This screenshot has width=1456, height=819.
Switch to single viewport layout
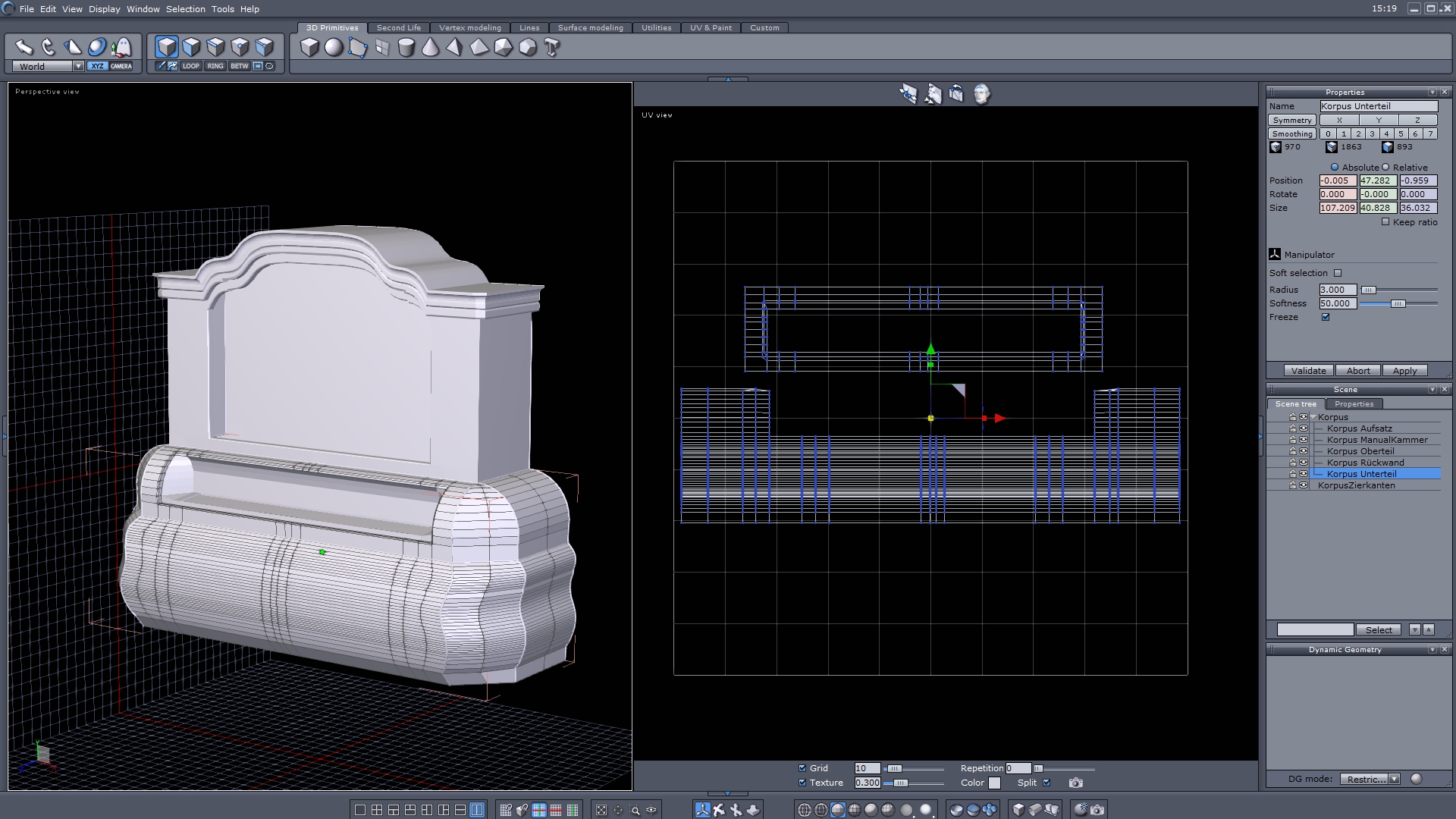(360, 810)
